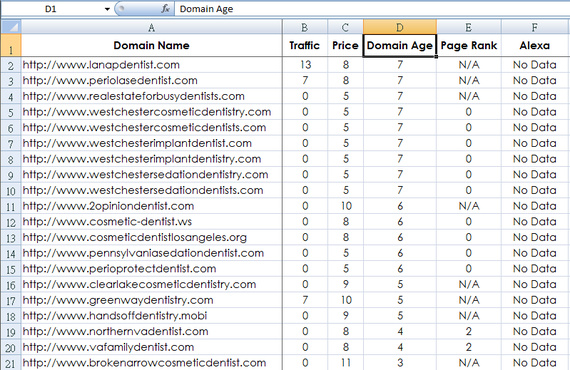
Task: Click Price value 11 for brokenarrowcosmeticdentist.com
Action: click(x=346, y=363)
